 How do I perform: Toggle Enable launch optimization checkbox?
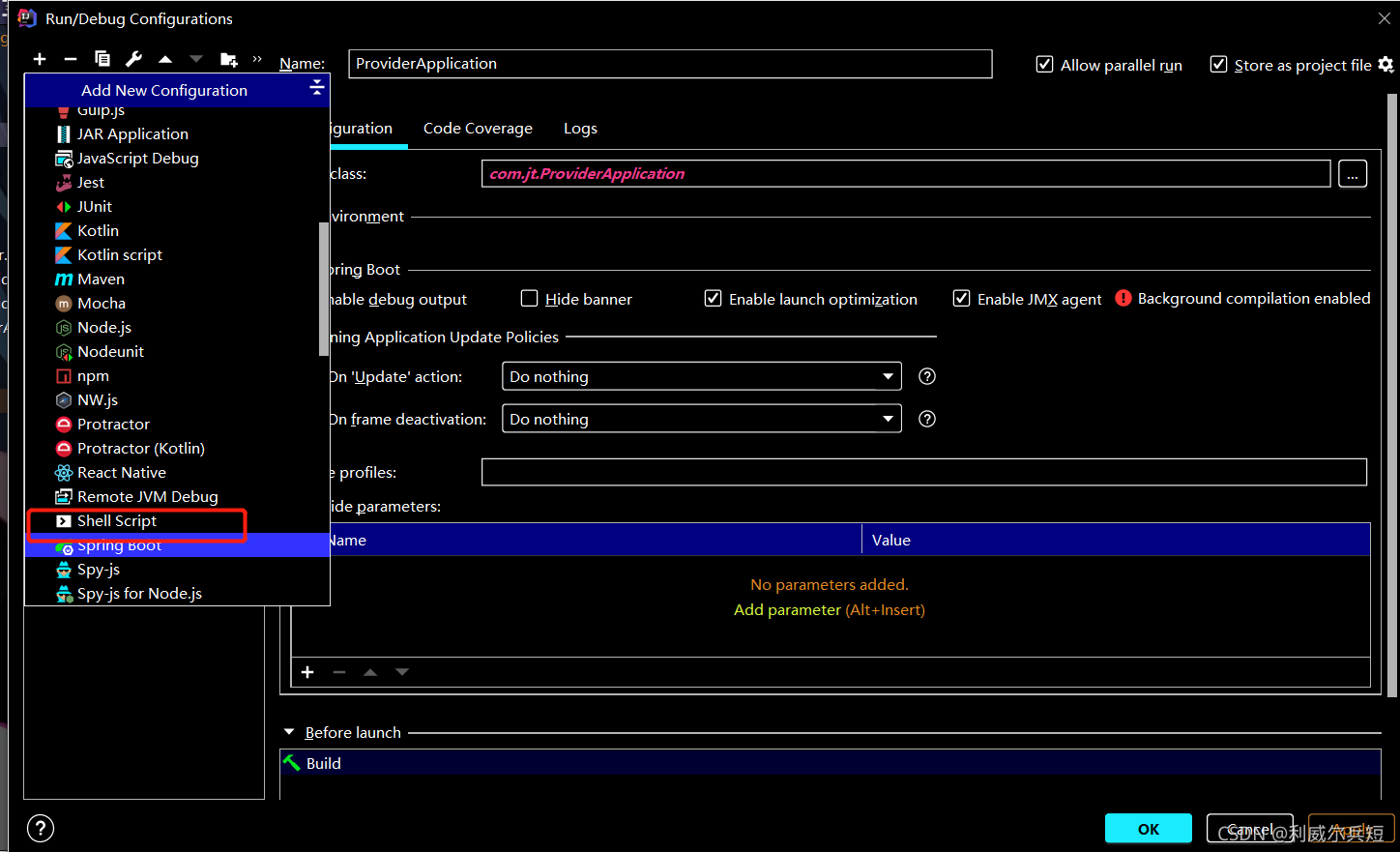click(x=713, y=298)
